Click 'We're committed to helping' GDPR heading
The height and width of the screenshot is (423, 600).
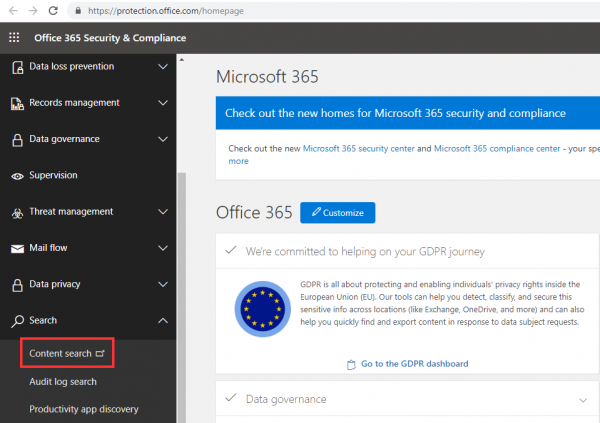pos(365,252)
